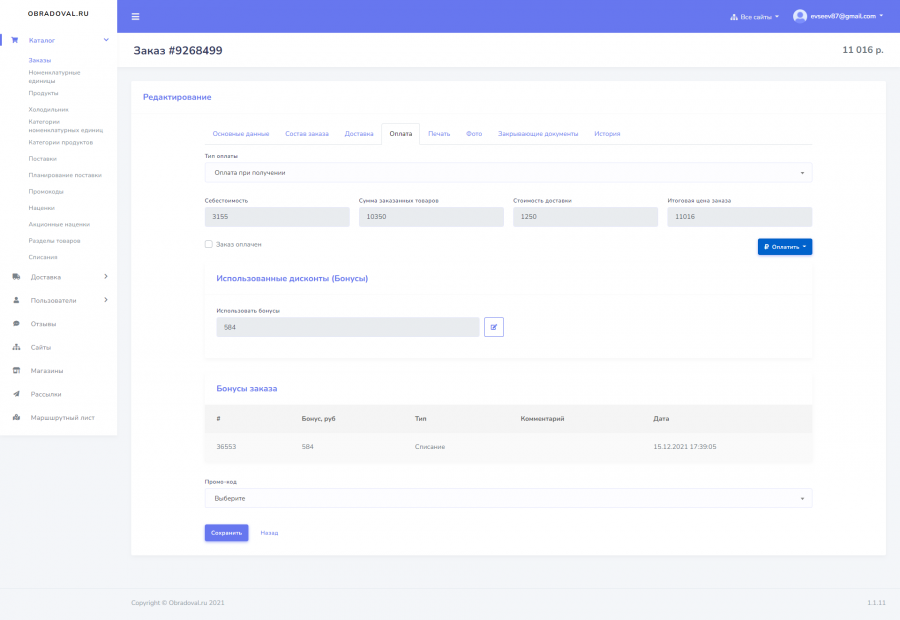Click the Итоговая цена заказа field

pyautogui.click(x=739, y=217)
